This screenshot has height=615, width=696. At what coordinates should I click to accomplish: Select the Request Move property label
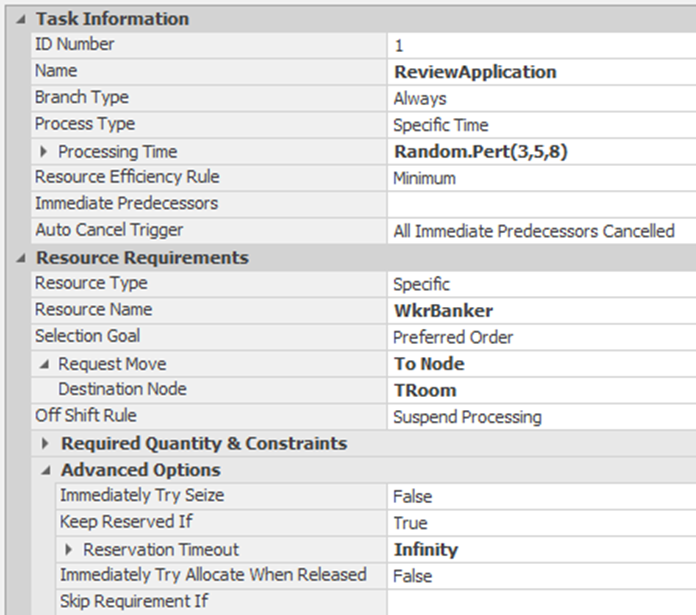pyautogui.click(x=112, y=364)
